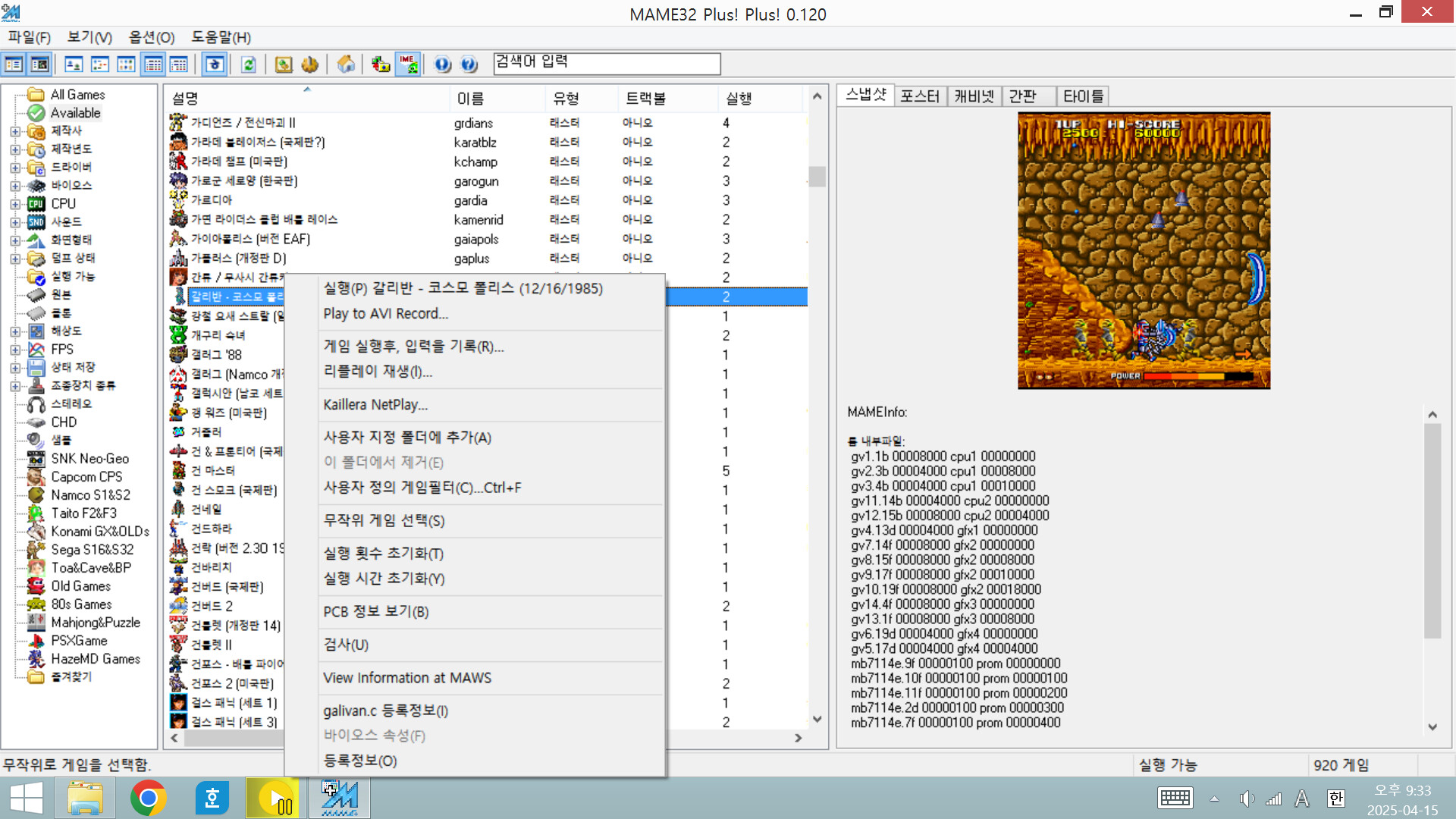Expand the CPU tree node
Image resolution: width=1456 pixels, height=819 pixels.
coord(15,204)
